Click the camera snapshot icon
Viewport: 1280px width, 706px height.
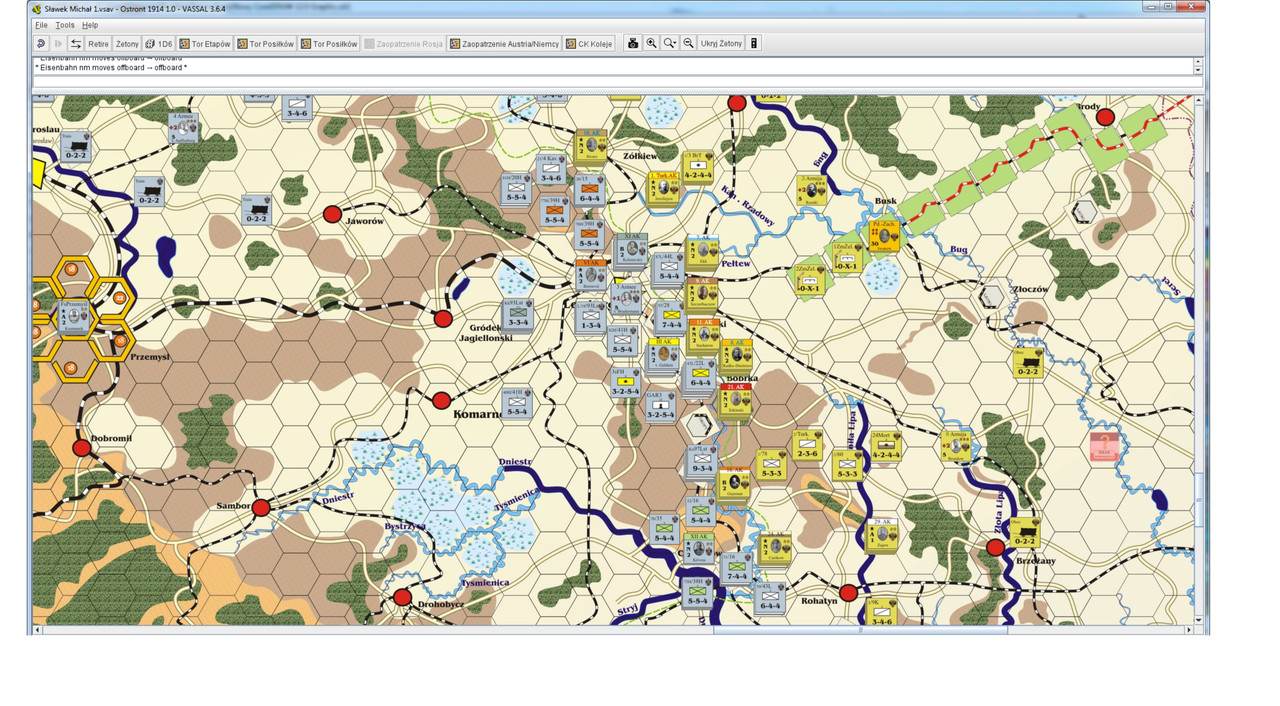tap(633, 44)
